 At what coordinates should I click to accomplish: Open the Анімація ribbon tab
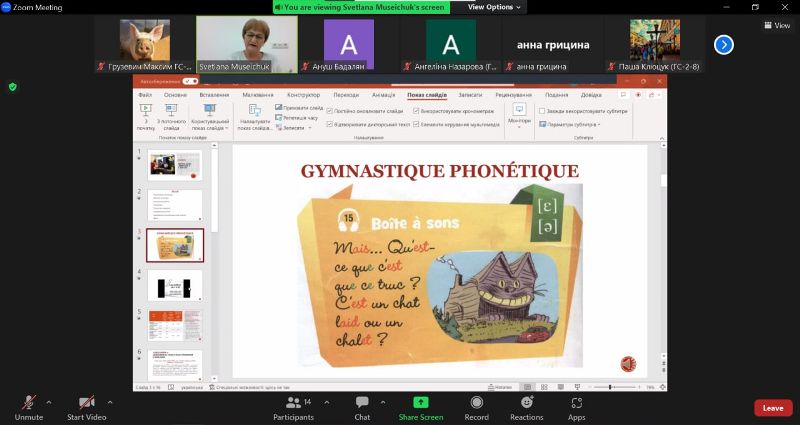383,95
